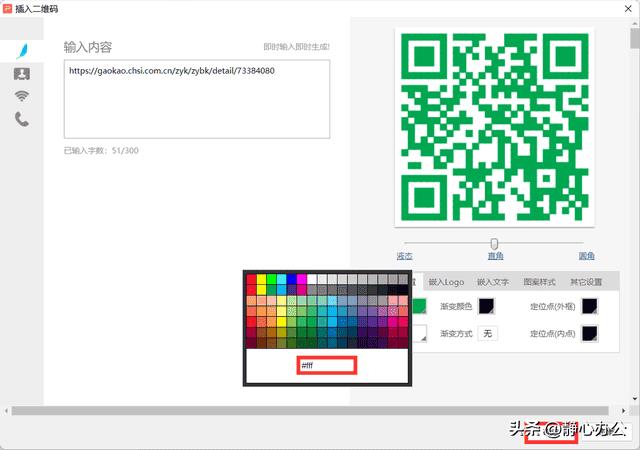Switch to the 图案样式 tab
This screenshot has width=640, height=450.
point(539,282)
